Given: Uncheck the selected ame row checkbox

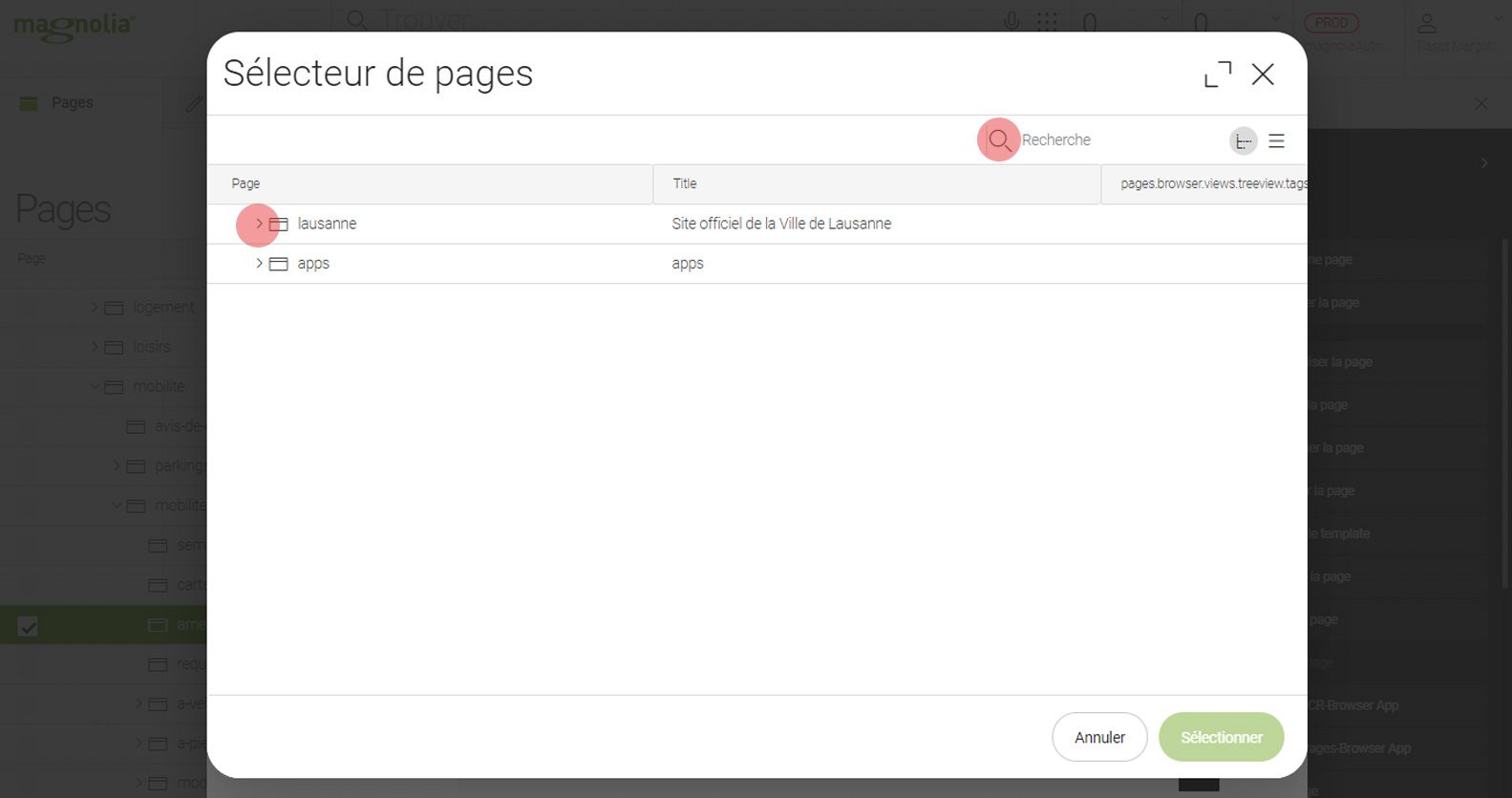Looking at the screenshot, I should pyautogui.click(x=28, y=626).
